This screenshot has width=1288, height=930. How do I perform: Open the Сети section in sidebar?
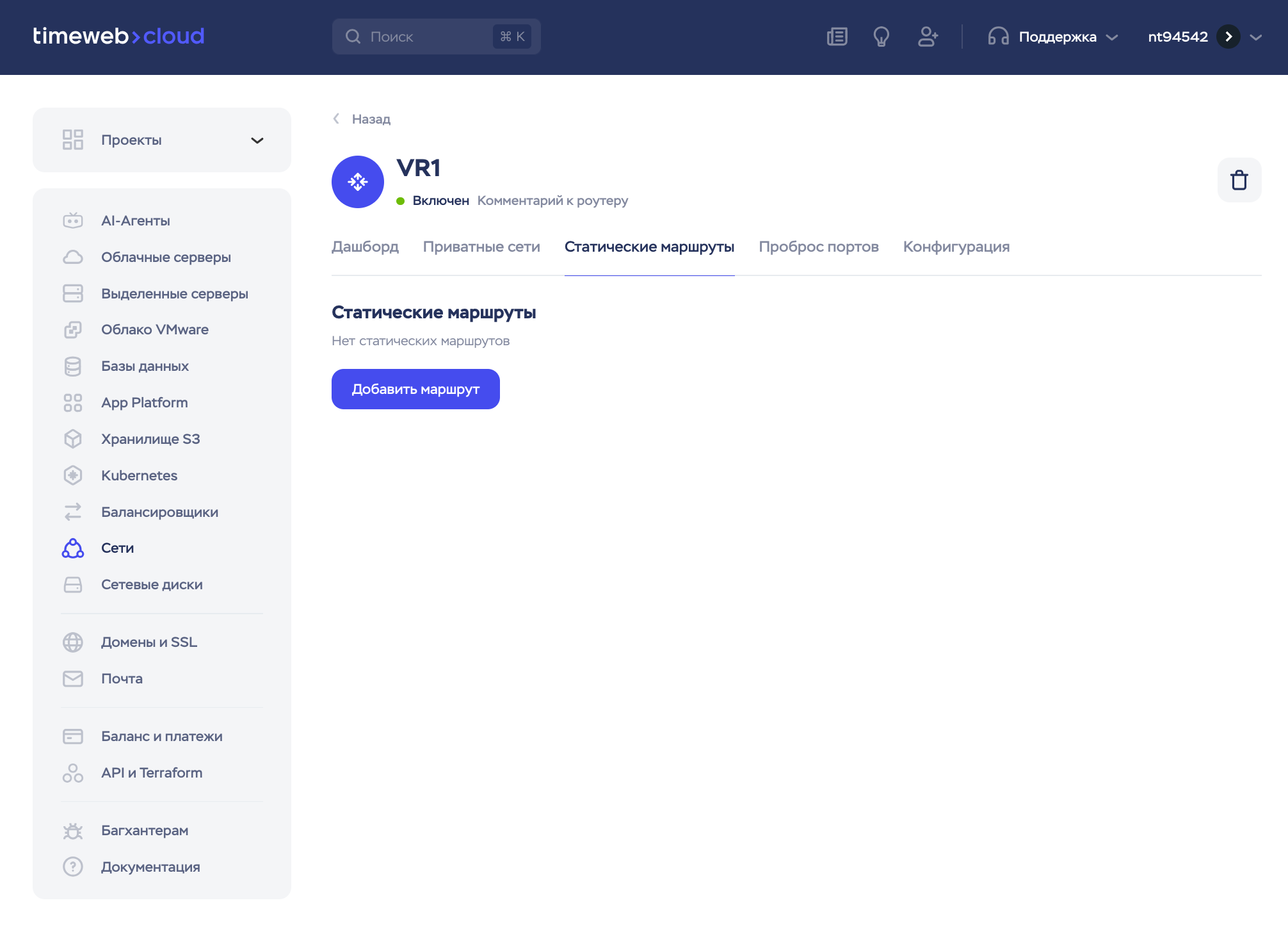tap(117, 548)
